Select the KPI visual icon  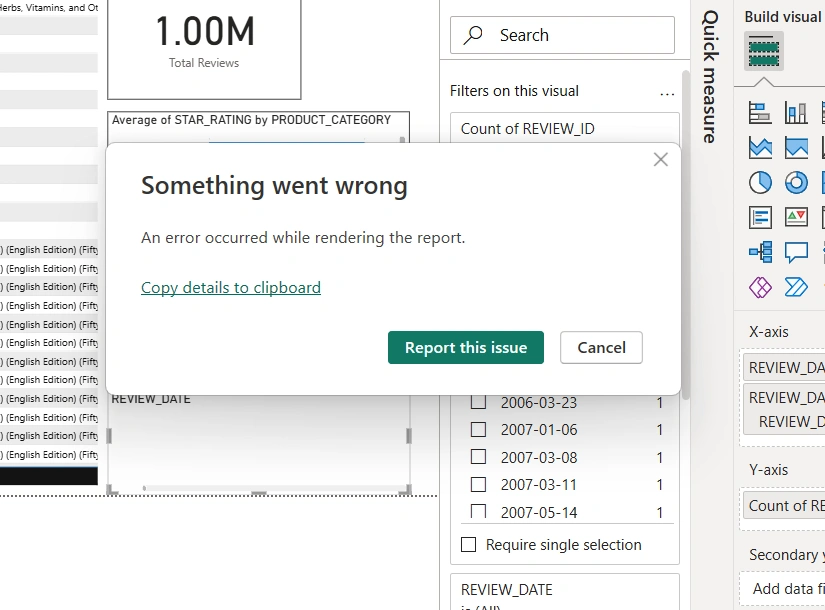point(796,217)
